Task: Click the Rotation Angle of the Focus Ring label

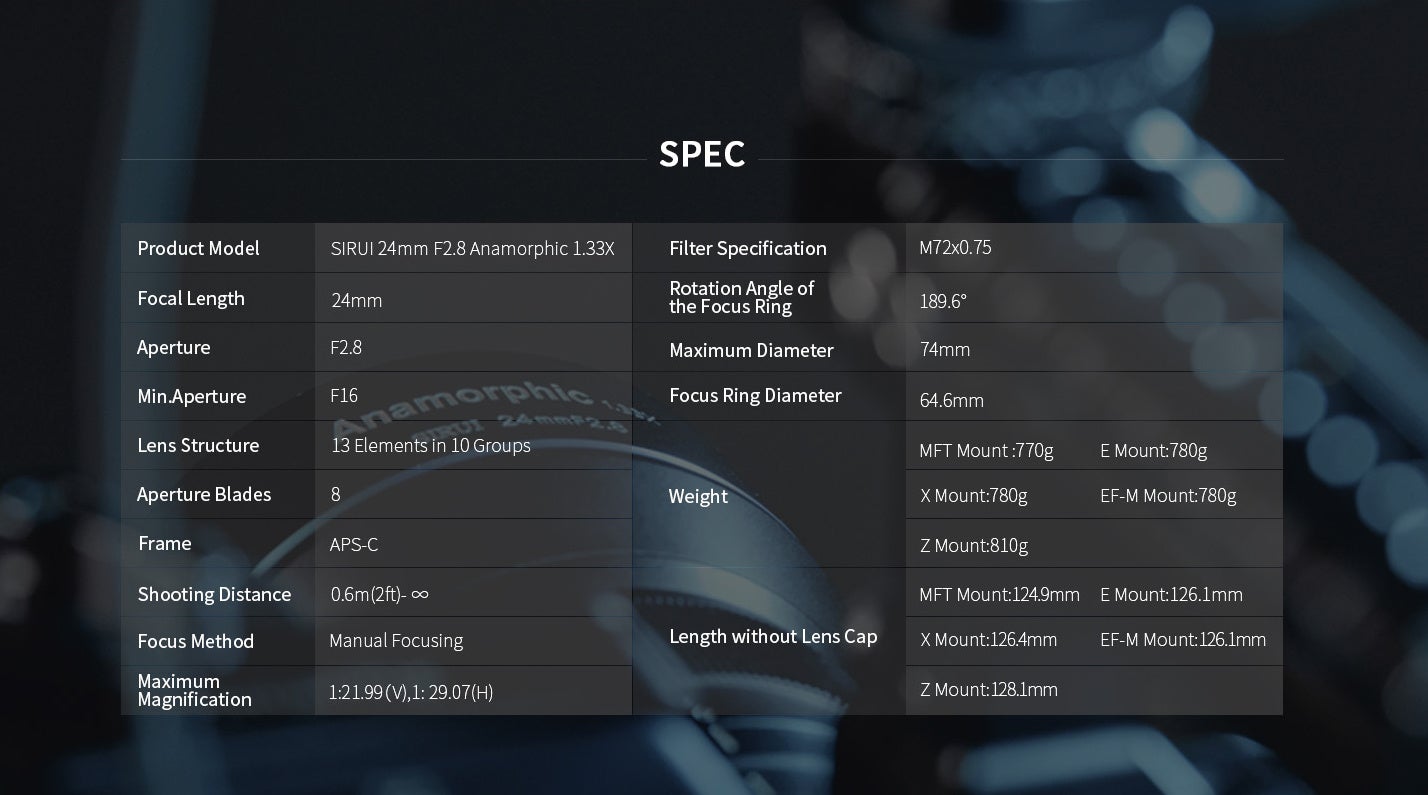Action: tap(741, 297)
